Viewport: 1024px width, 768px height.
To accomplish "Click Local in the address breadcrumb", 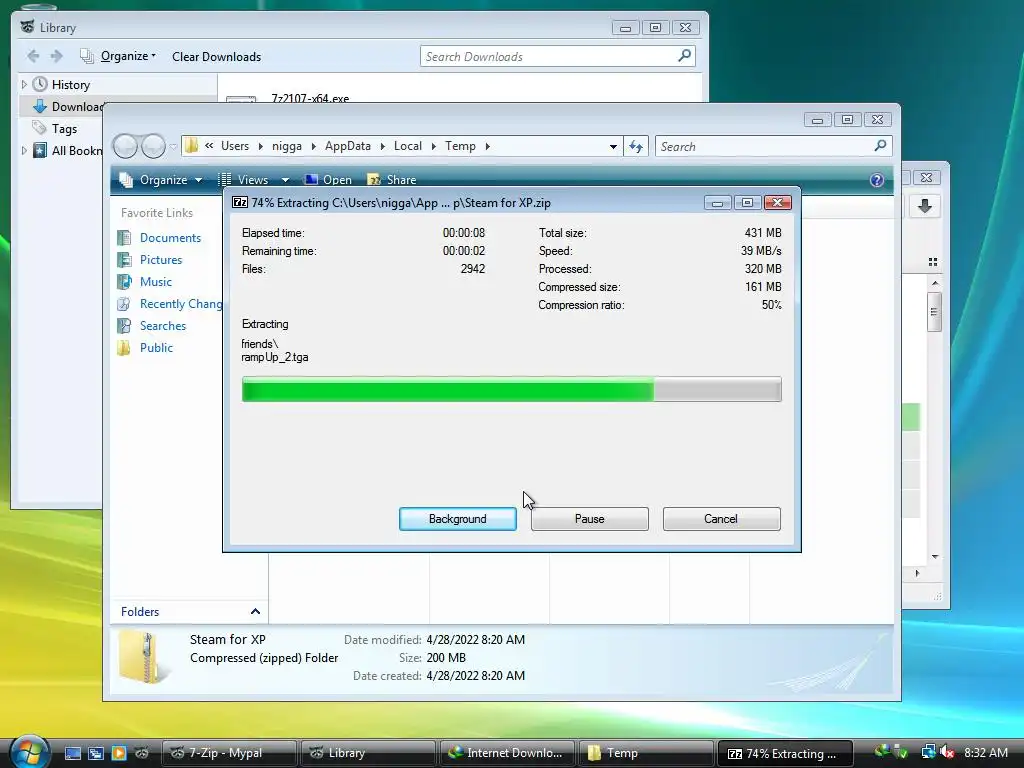I will click(x=408, y=146).
